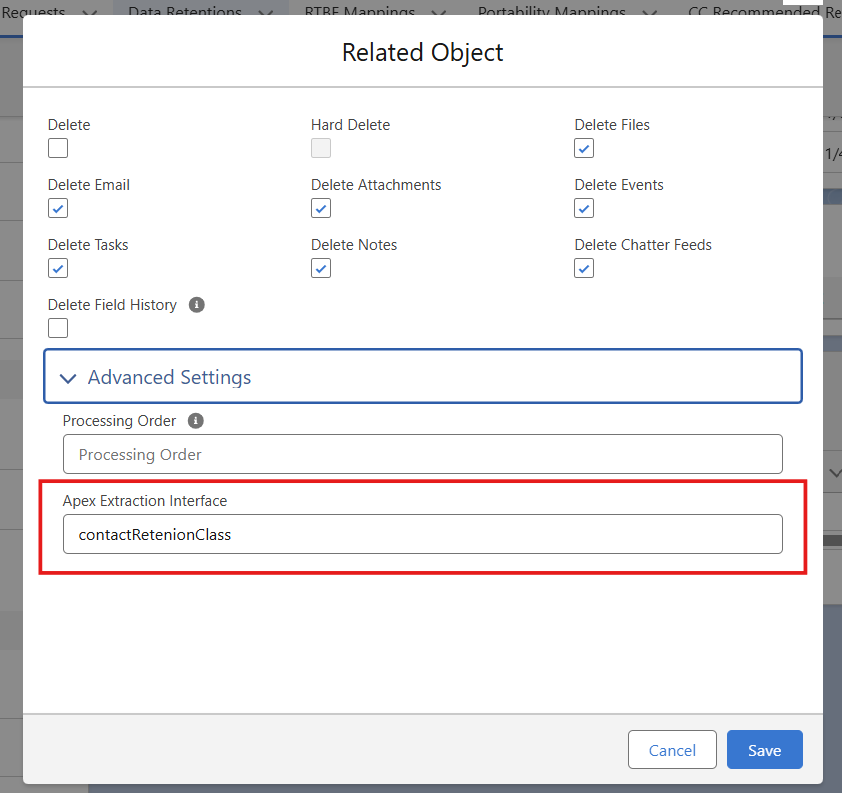Open dropdown arrow beside Data Retentions tab

point(265,12)
